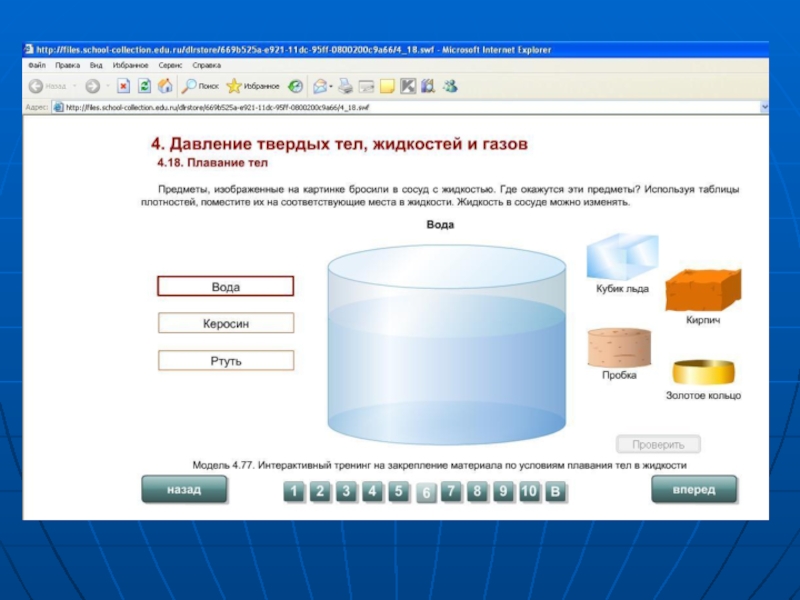Select Керосин liquid option
Viewport: 800px width, 600px height.
(226, 324)
